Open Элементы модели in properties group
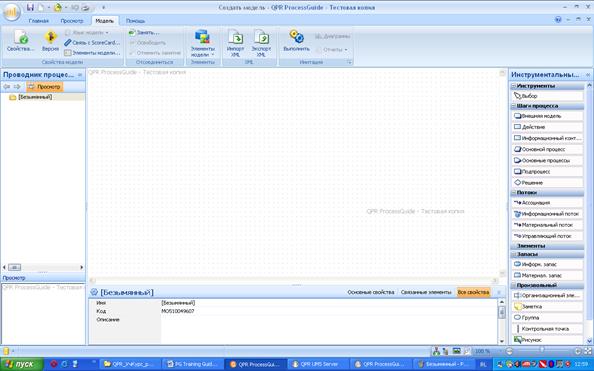Viewport: 594px width, 371px height. click(92, 53)
